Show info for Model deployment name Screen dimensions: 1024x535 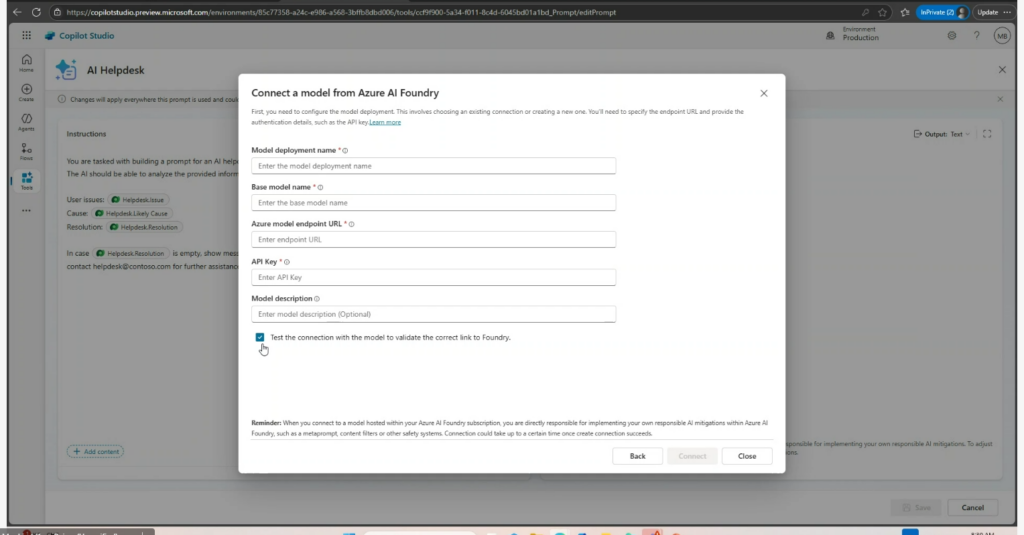345,151
